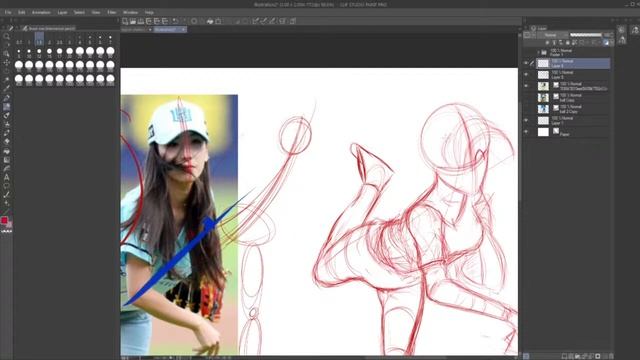Open the Filter menu
Viewport: 640px width, 360px height.
pos(111,12)
